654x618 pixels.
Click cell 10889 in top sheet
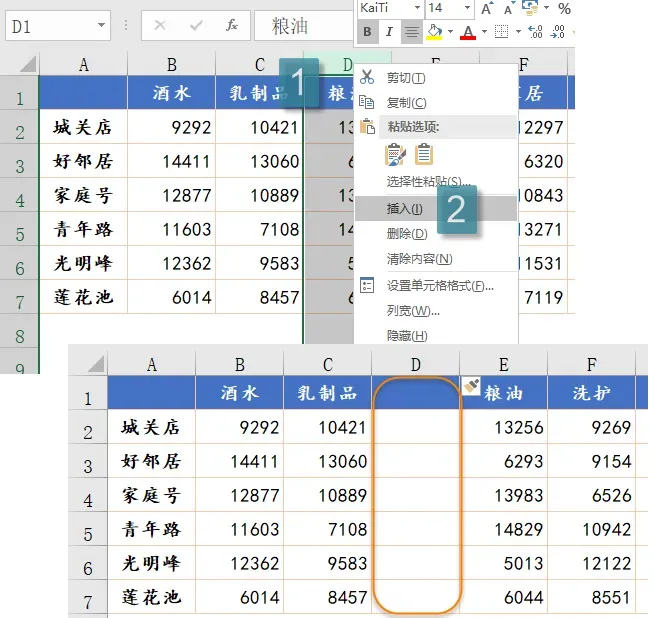click(x=259, y=195)
